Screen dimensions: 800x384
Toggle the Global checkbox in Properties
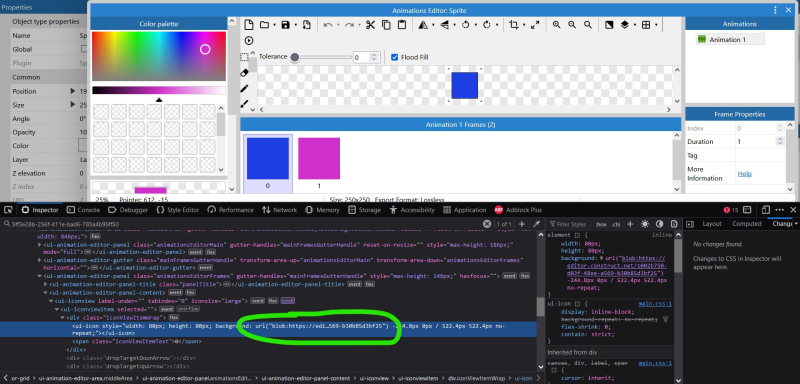point(84,49)
